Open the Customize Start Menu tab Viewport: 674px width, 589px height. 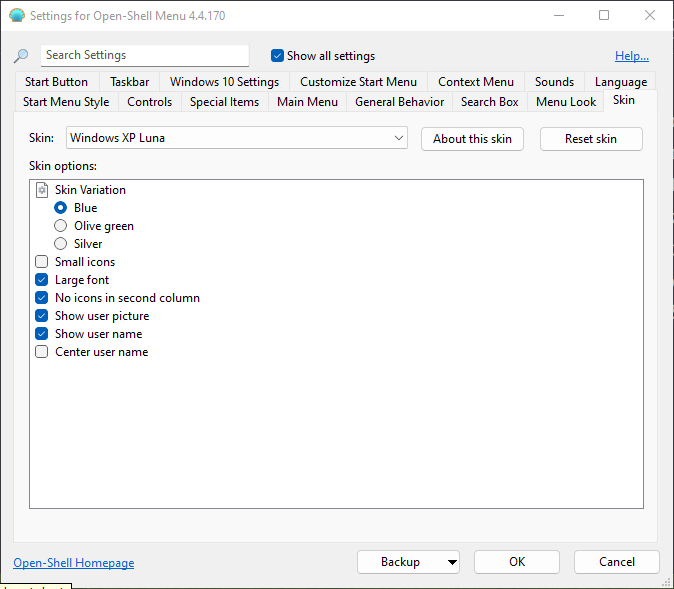click(x=358, y=82)
